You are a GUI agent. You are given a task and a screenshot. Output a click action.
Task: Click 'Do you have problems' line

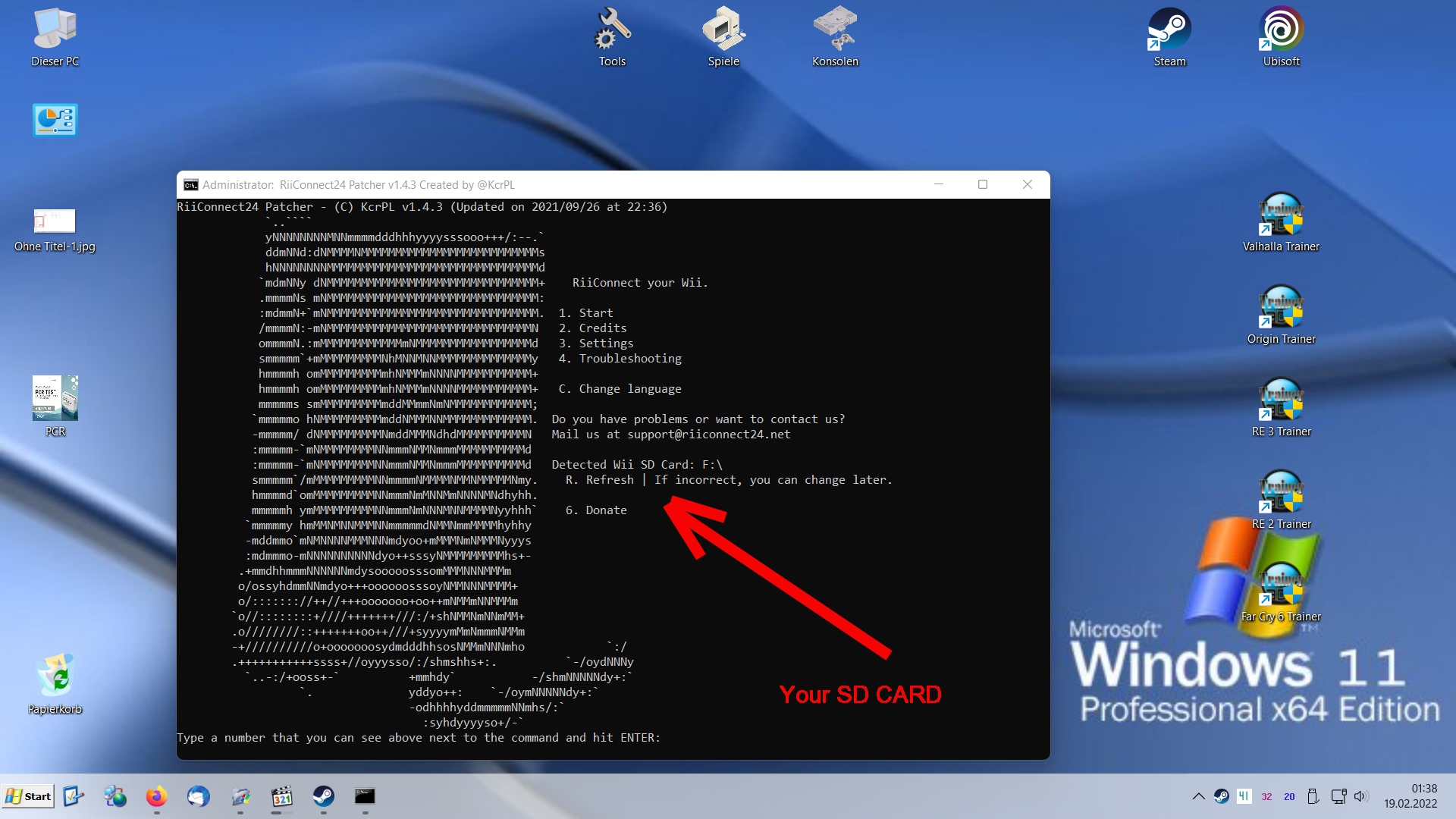(698, 419)
